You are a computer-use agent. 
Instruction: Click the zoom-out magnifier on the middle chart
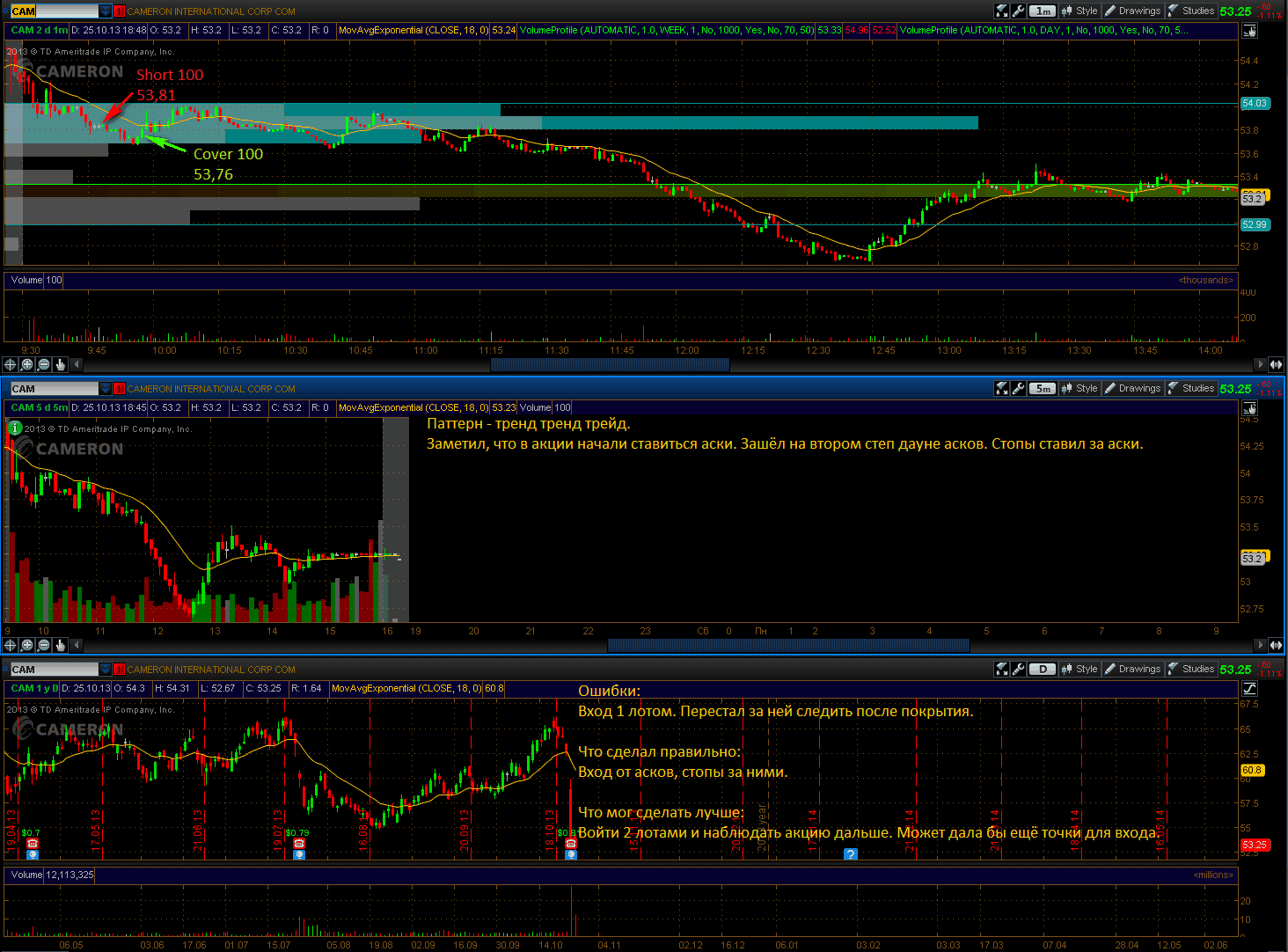(44, 645)
